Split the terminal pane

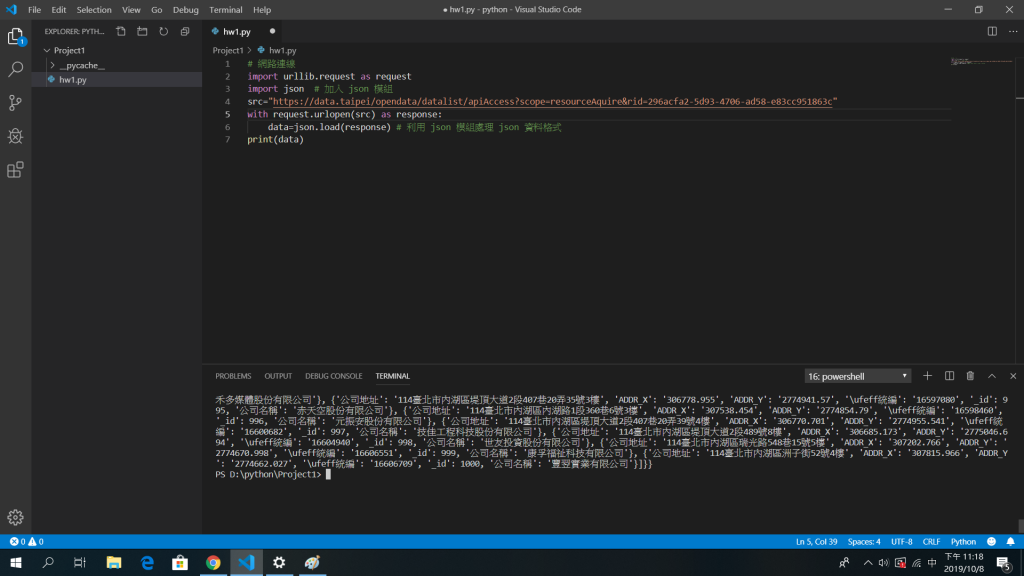(949, 376)
